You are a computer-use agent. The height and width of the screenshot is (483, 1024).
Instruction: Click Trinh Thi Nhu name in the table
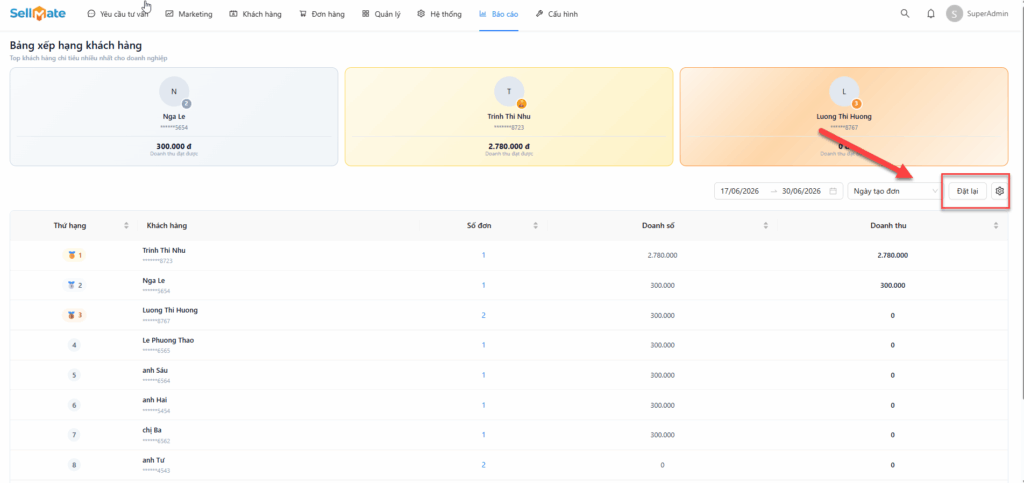point(163,250)
